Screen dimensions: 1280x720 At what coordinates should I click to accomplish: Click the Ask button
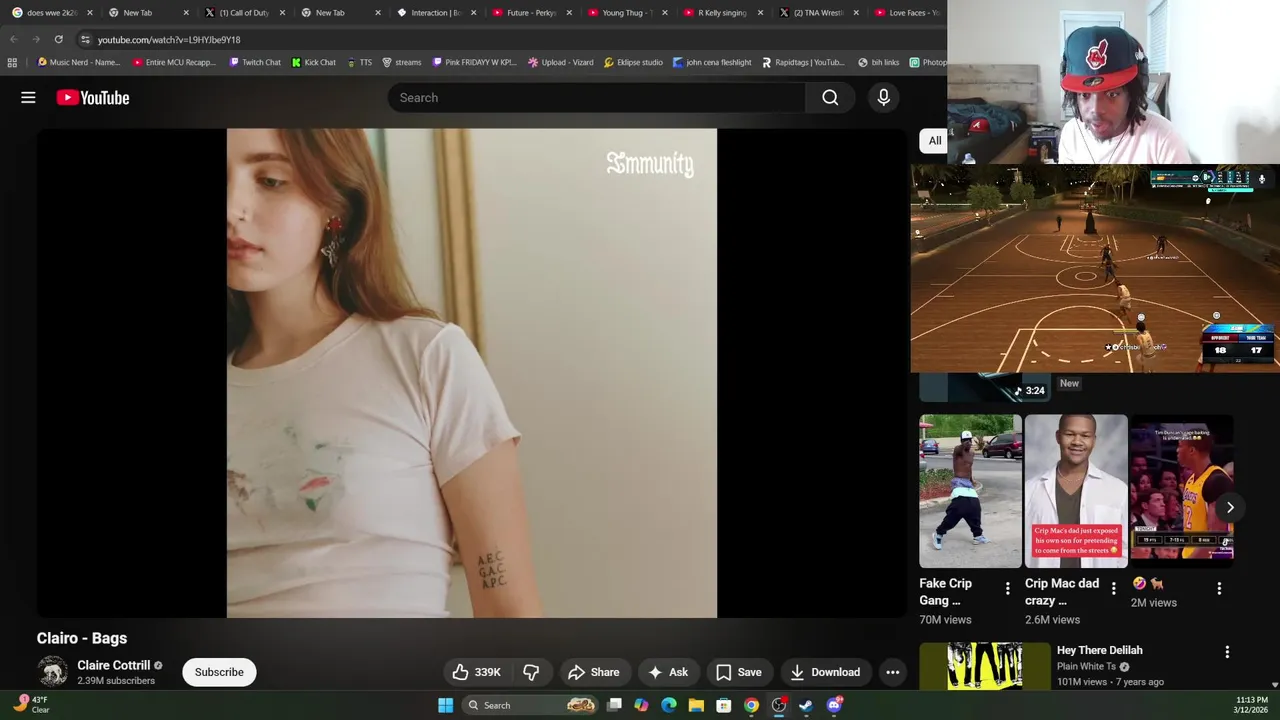pyautogui.click(x=668, y=672)
